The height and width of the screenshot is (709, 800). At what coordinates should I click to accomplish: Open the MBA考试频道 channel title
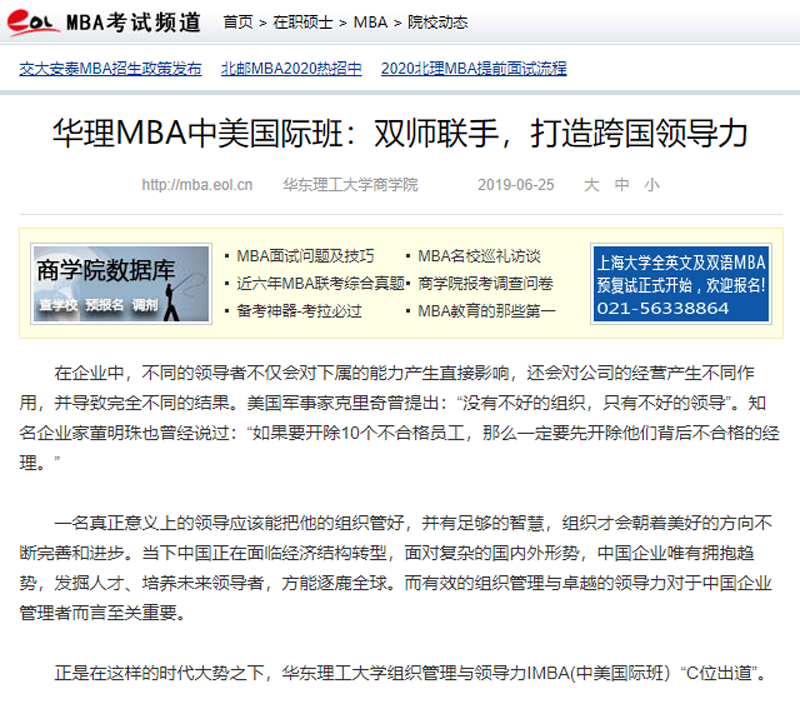point(133,22)
